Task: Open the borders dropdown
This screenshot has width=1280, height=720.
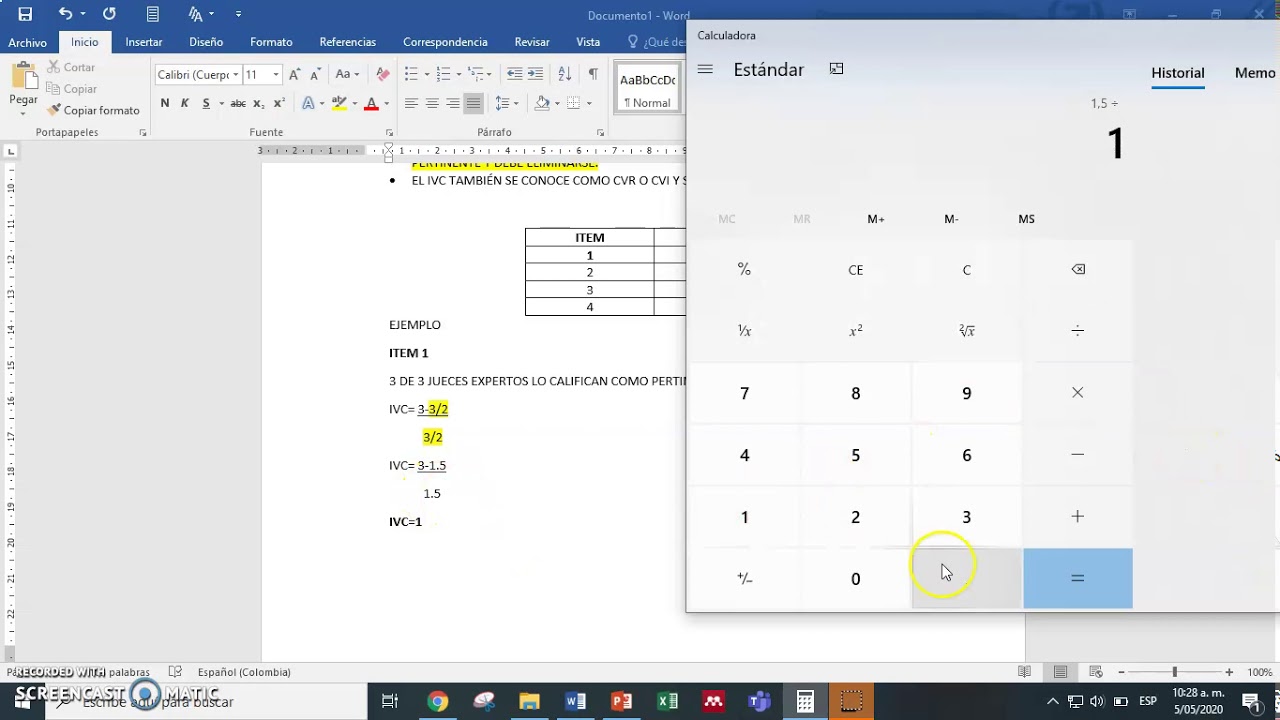Action: tap(589, 103)
